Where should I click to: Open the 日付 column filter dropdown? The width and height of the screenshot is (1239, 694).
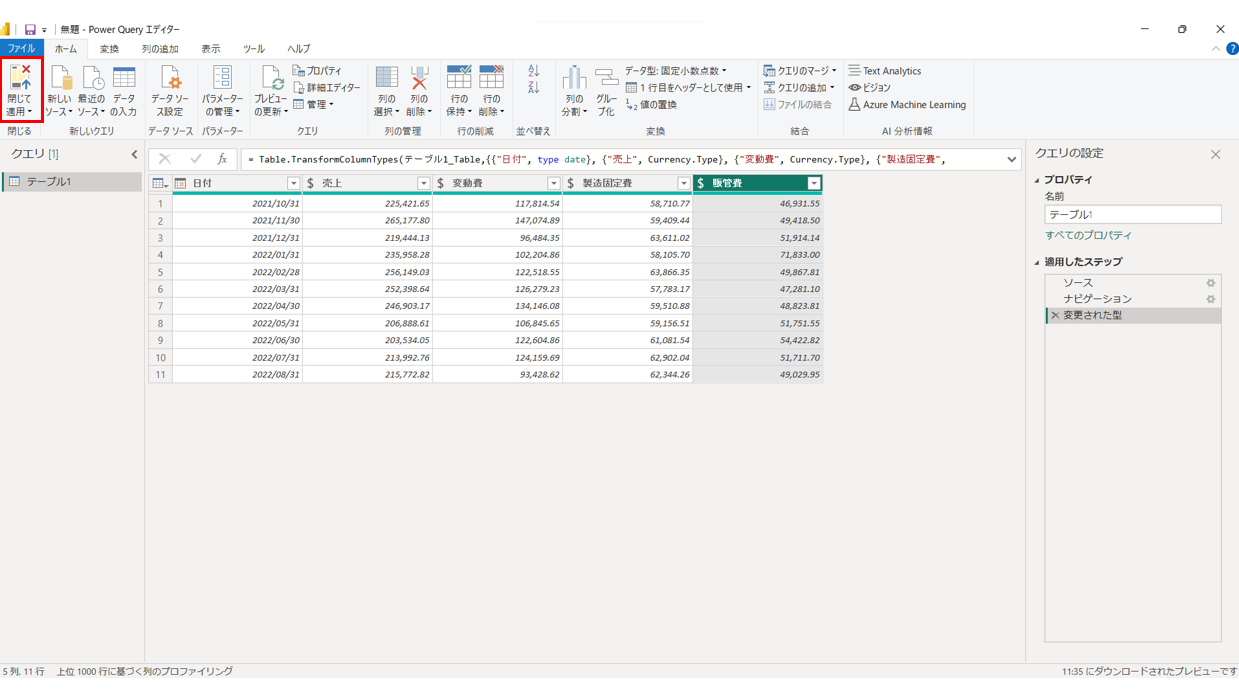coord(293,184)
